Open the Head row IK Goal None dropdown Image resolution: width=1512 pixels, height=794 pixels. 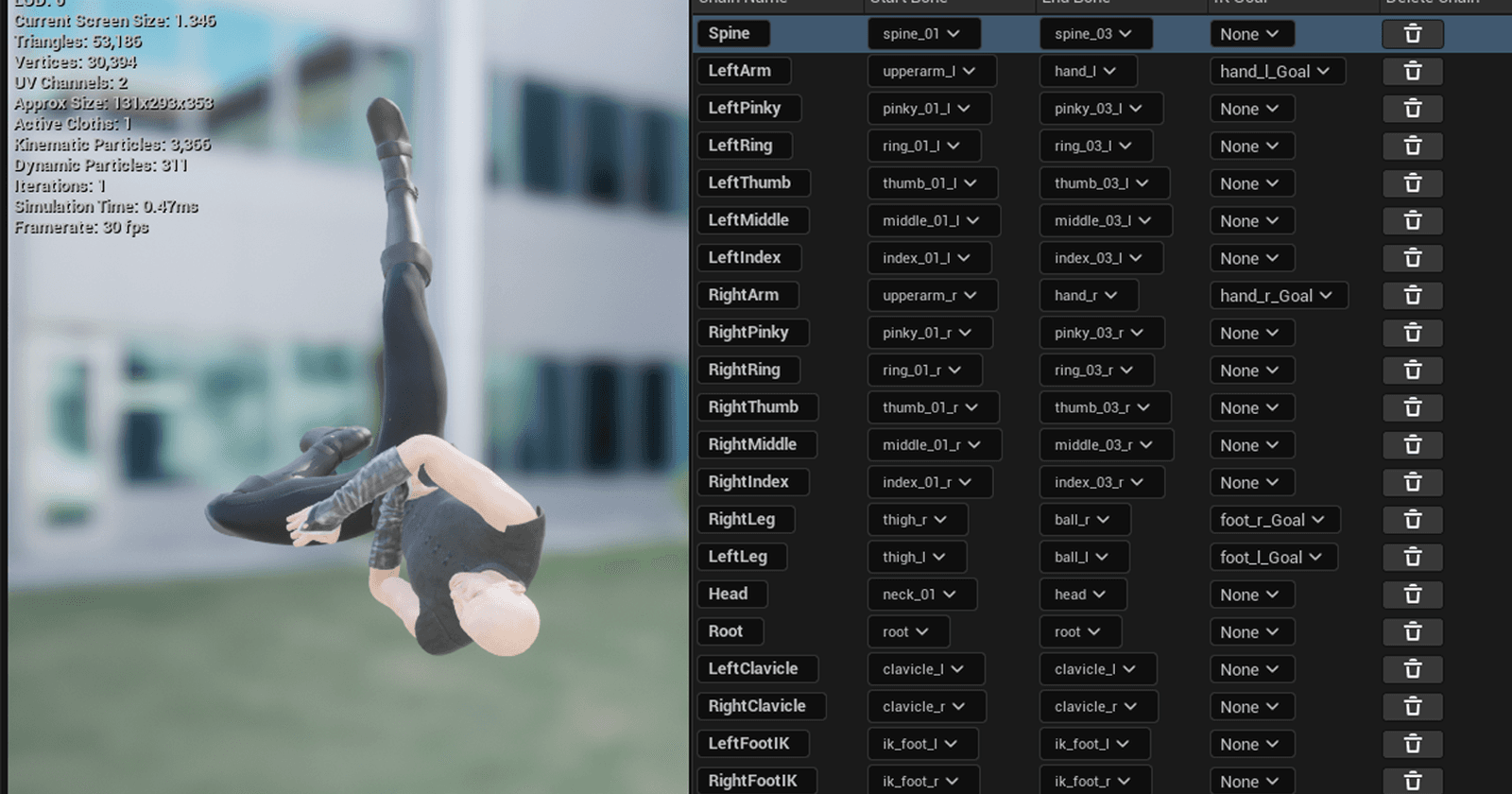1251,595
